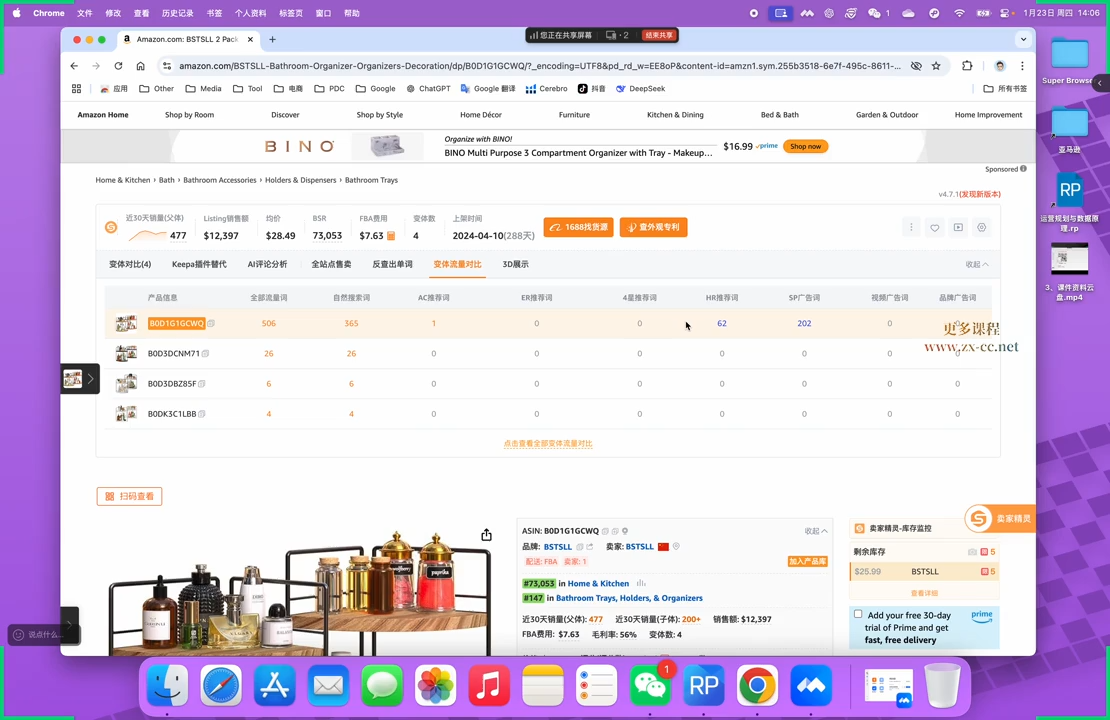The image size is (1110, 720).
Task: Open the plugin settings gear icon
Action: [981, 228]
